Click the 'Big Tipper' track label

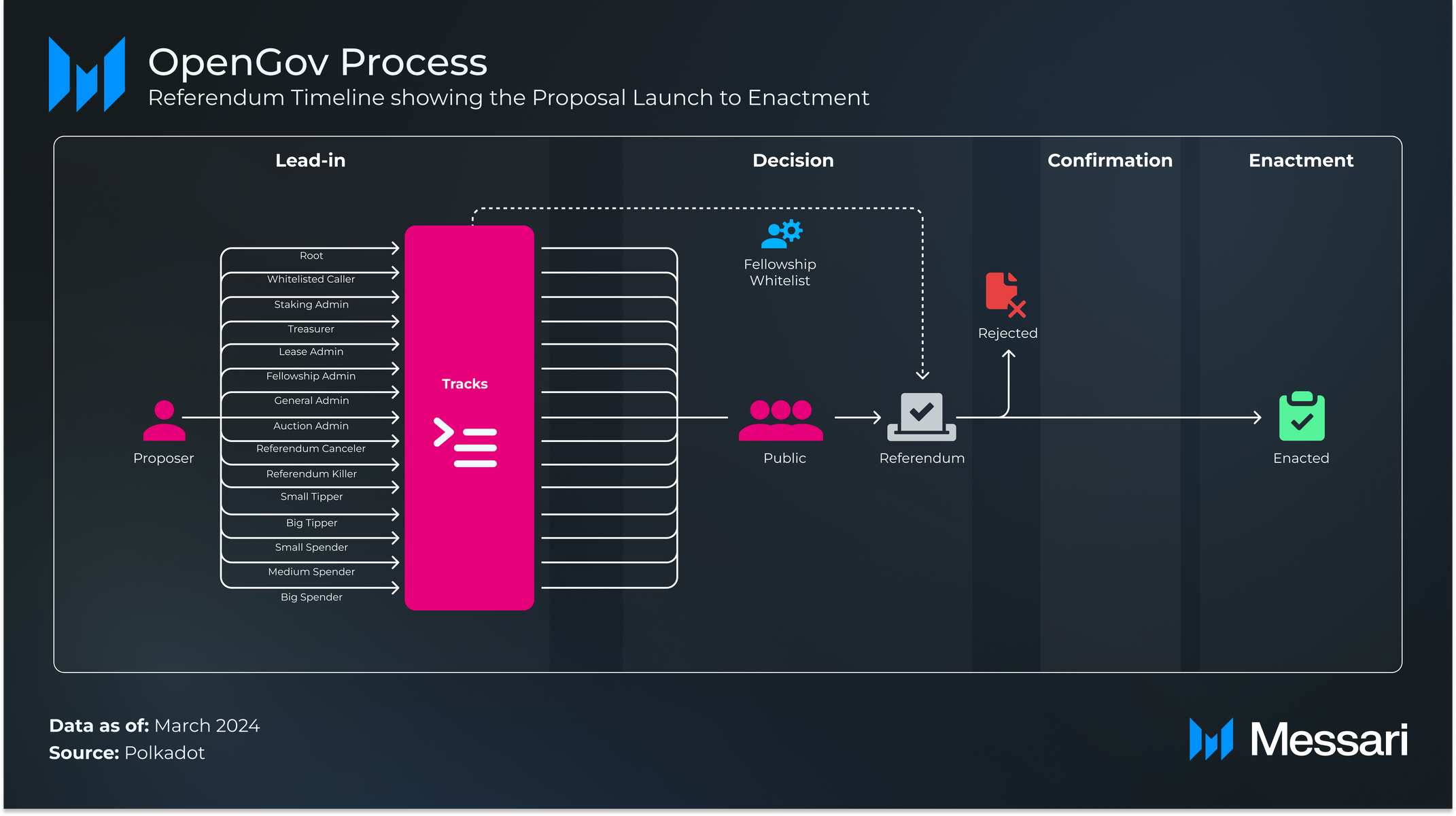[311, 523]
